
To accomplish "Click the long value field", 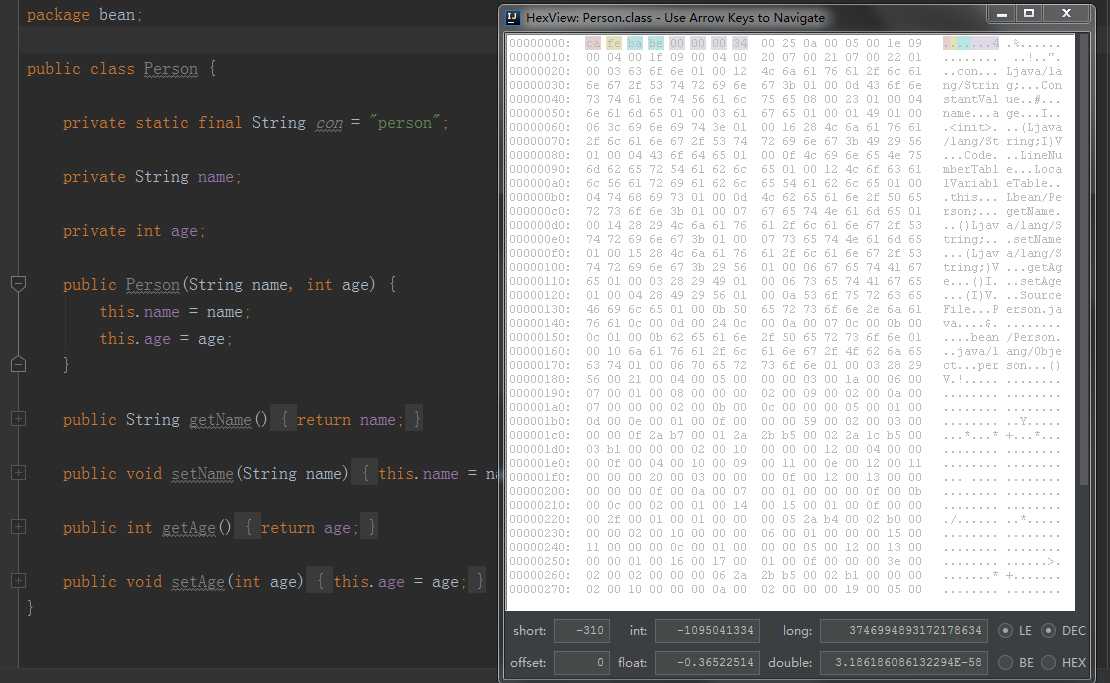I will 904,631.
